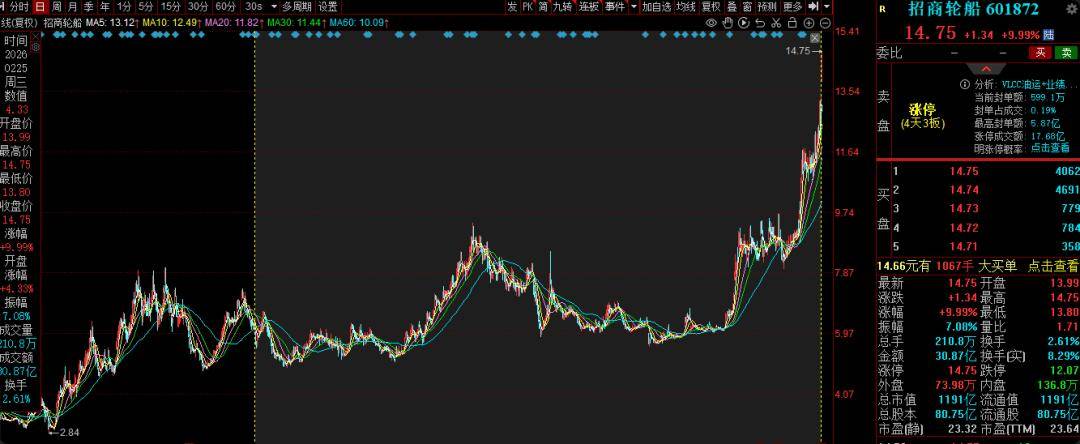Click 点击查看 link for 明涨停概率
The height and width of the screenshot is (444, 1080).
coord(1050,147)
